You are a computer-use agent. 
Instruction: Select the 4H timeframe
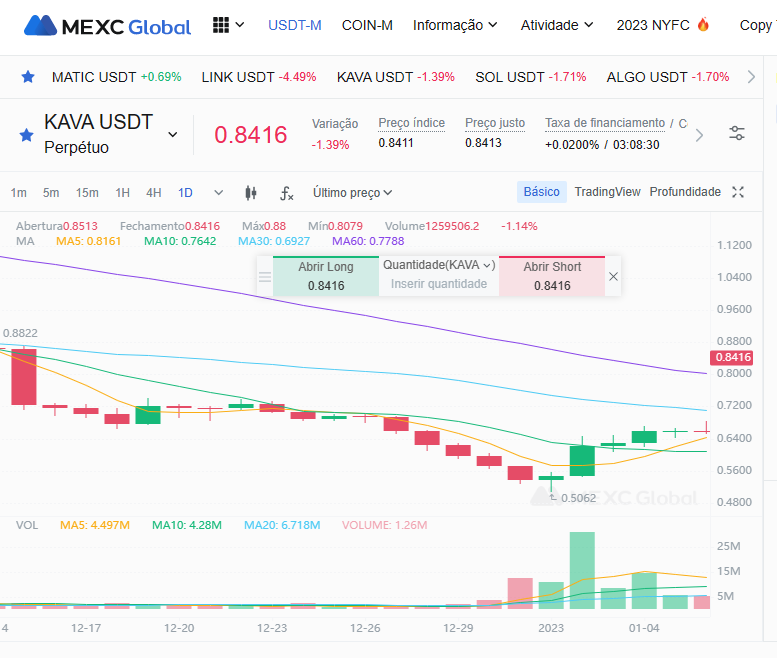tap(154, 193)
